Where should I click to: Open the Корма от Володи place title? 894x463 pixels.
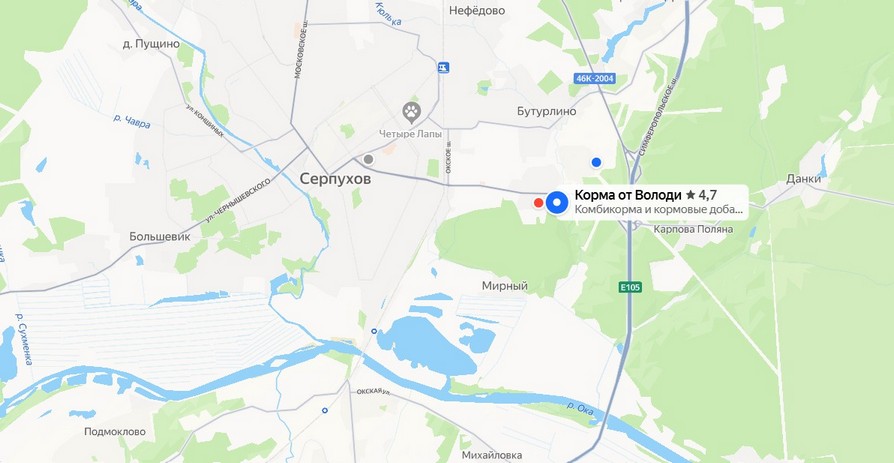(628, 195)
